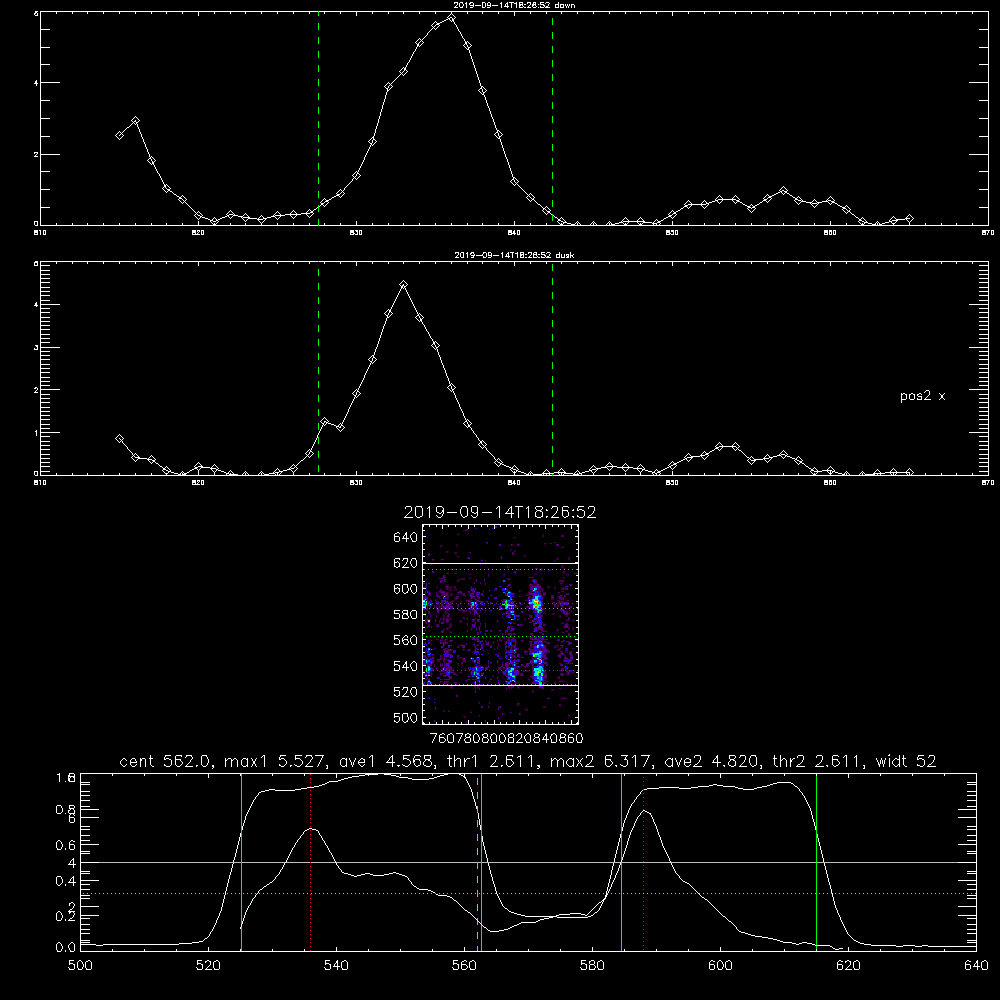Screen dimensions: 1000x1000
Task: Select rightmost diamond data point of dawn curve
Action: click(909, 219)
